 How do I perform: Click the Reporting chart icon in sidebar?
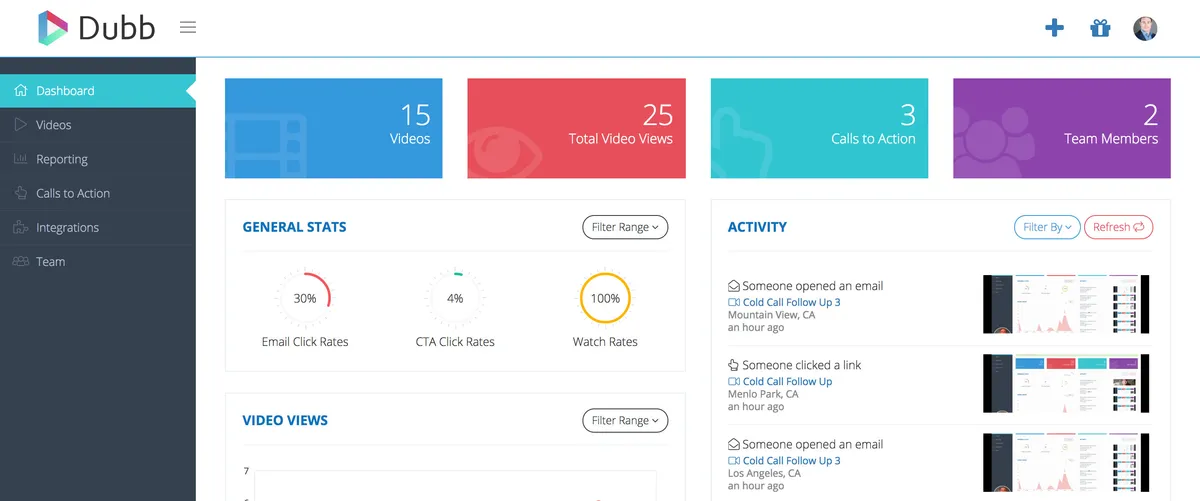click(20, 159)
